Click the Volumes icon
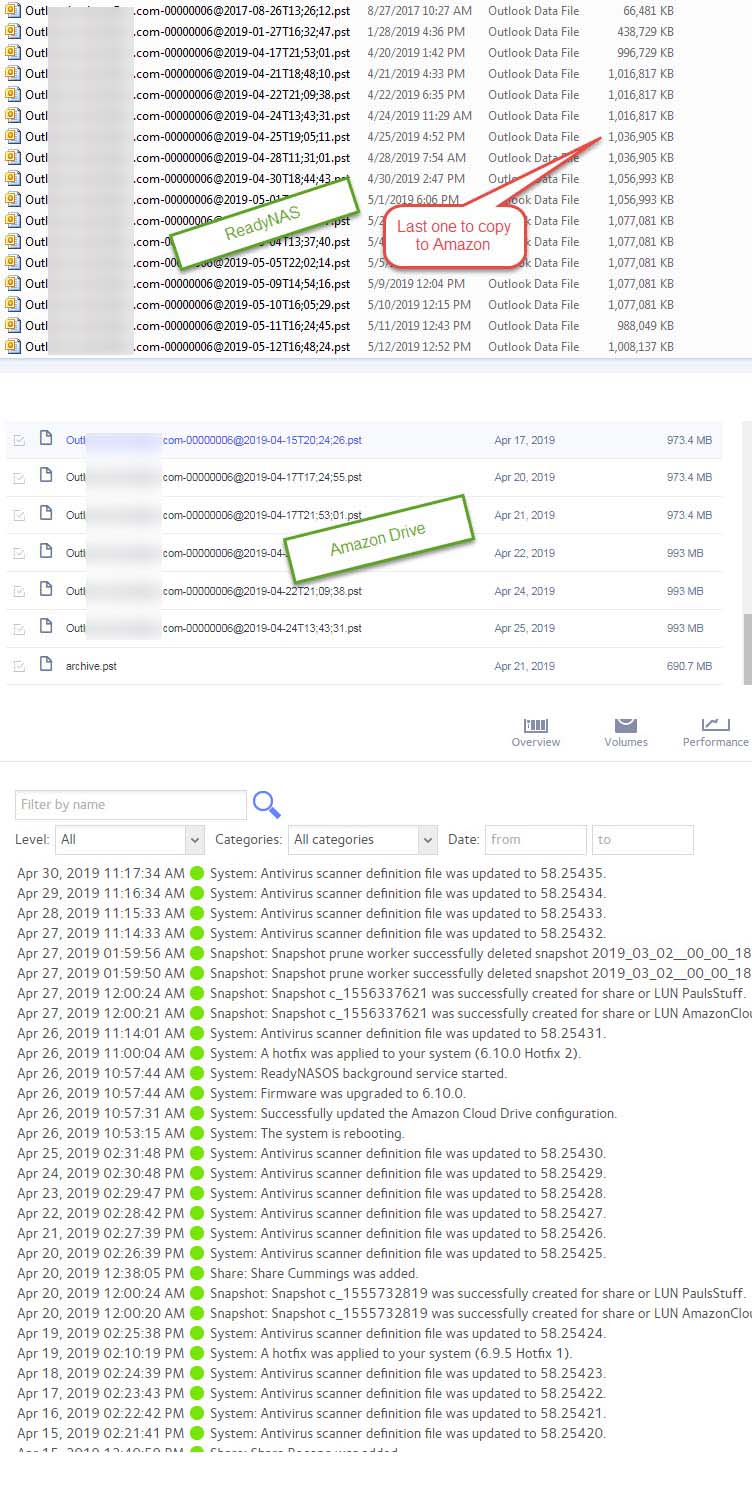The height and width of the screenshot is (1492, 752). pyautogui.click(x=626, y=725)
